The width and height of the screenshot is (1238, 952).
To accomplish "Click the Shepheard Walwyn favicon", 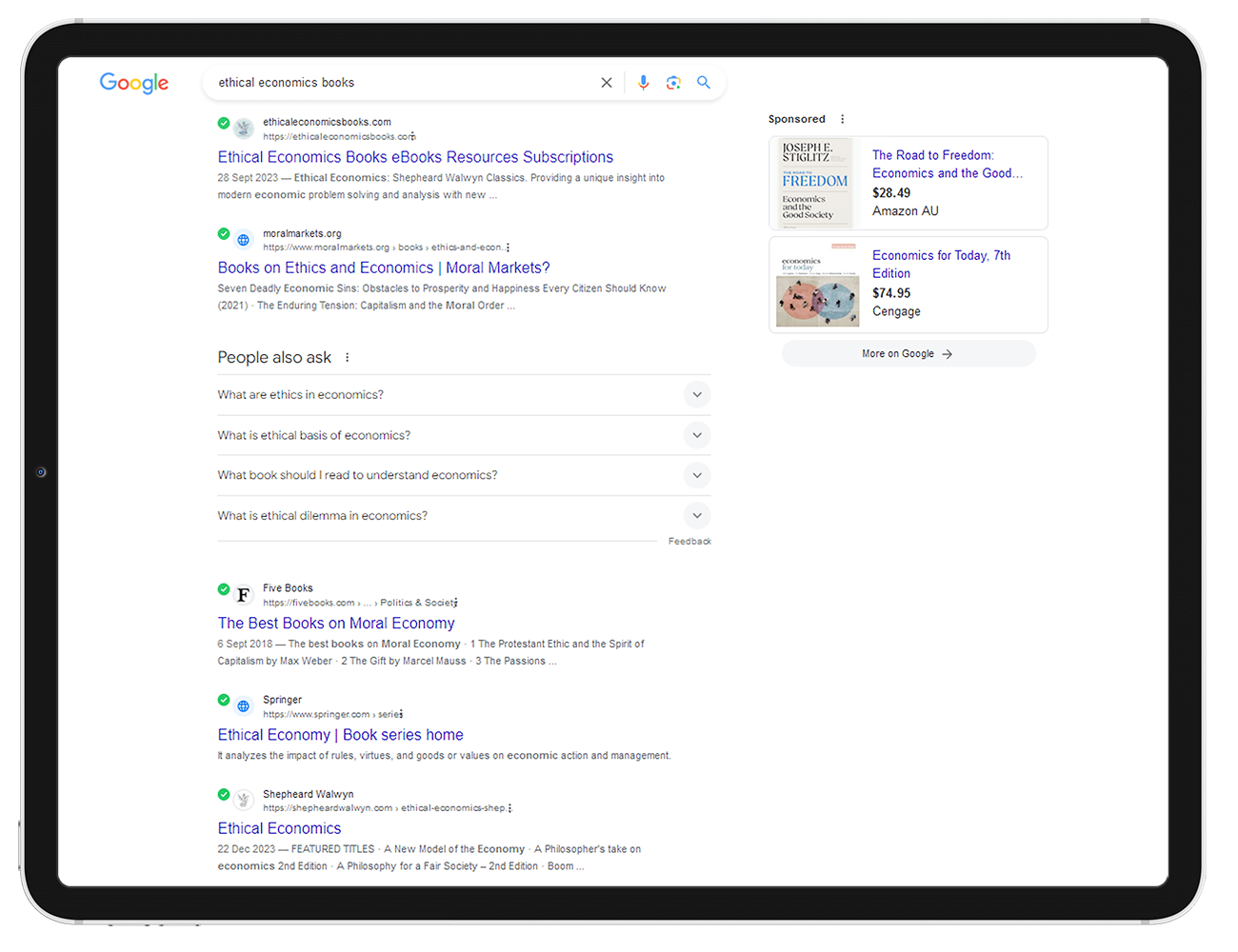I will 244,800.
